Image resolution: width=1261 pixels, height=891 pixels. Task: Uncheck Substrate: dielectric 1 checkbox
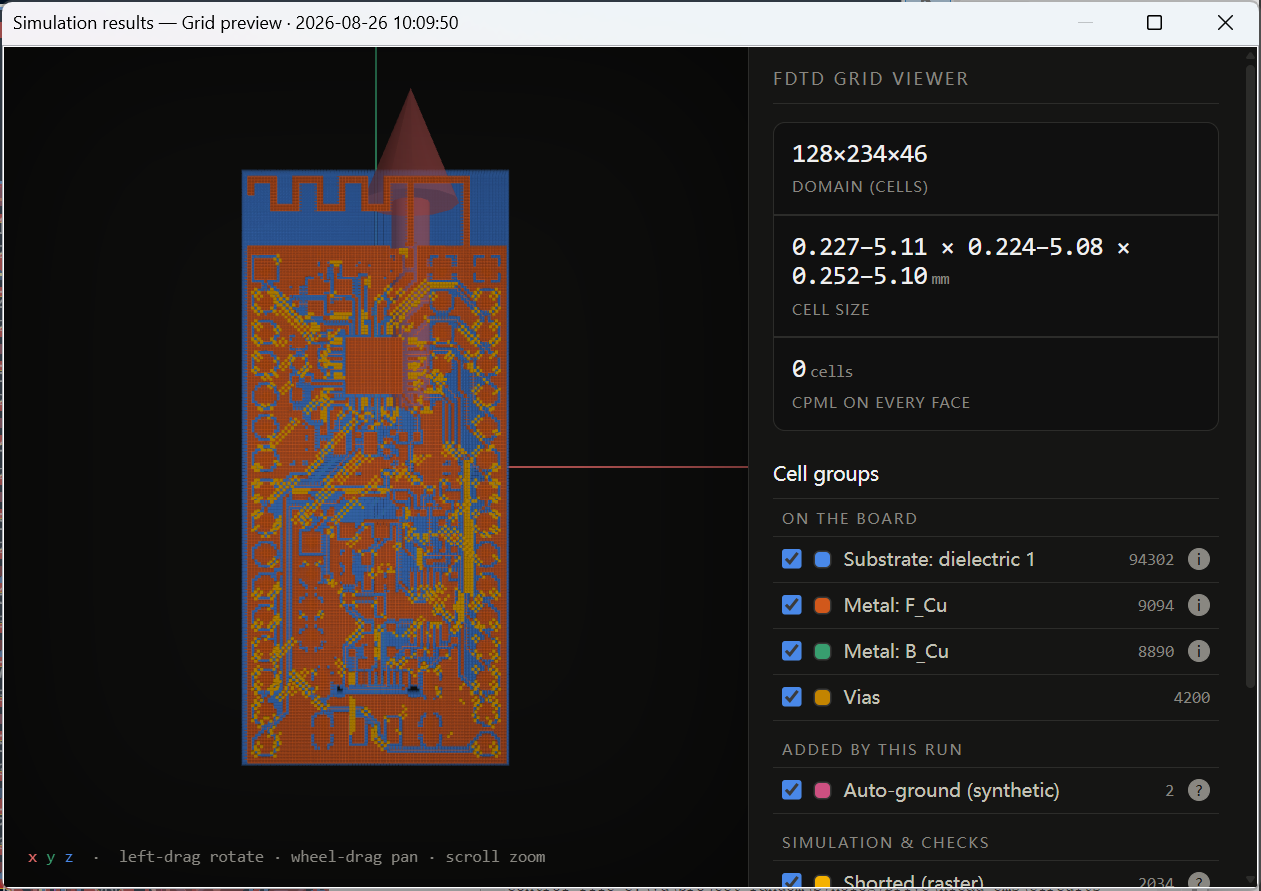(791, 558)
